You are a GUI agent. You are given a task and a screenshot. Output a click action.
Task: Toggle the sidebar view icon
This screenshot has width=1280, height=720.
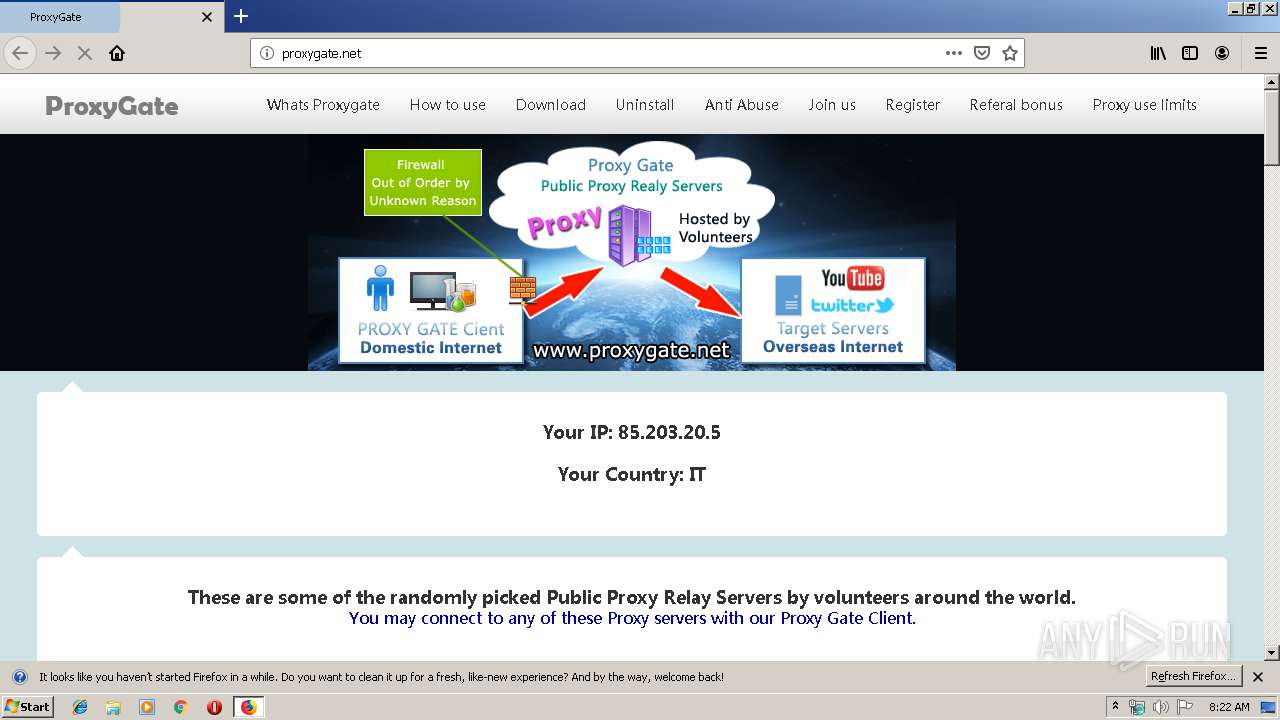tap(1190, 53)
